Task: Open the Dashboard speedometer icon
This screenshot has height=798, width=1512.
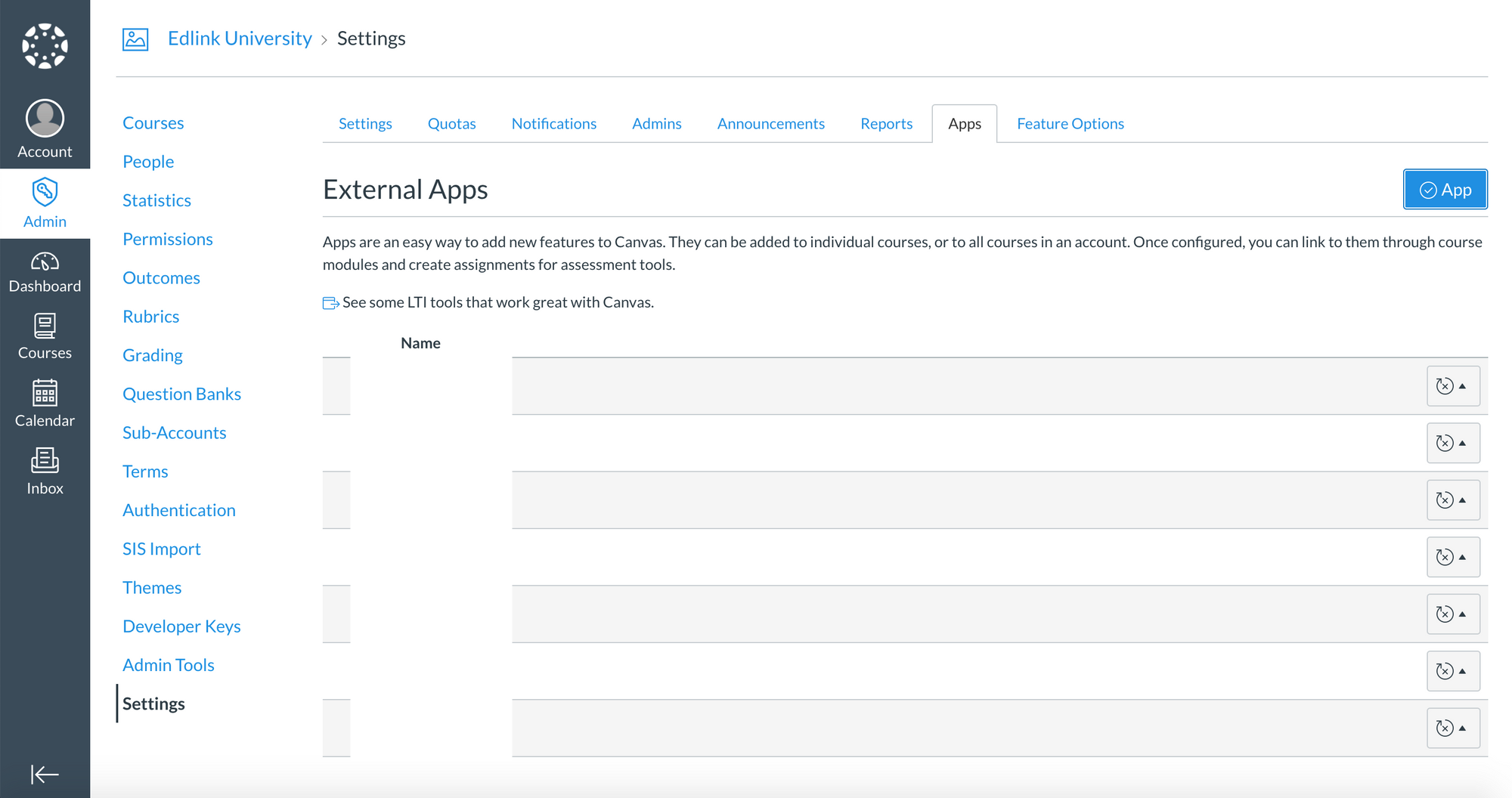Action: click(x=45, y=262)
